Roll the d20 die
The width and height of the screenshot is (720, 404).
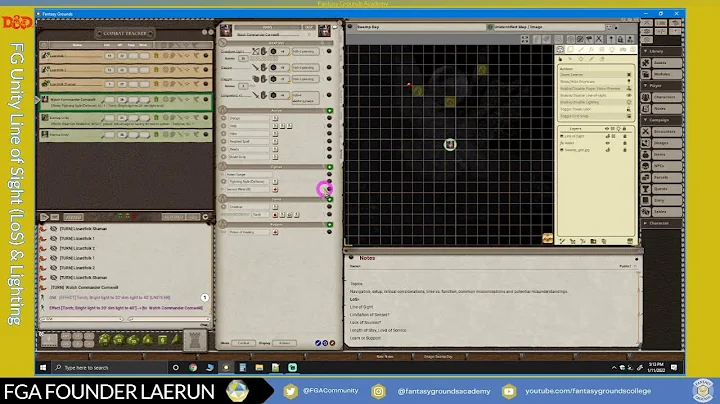104,340
